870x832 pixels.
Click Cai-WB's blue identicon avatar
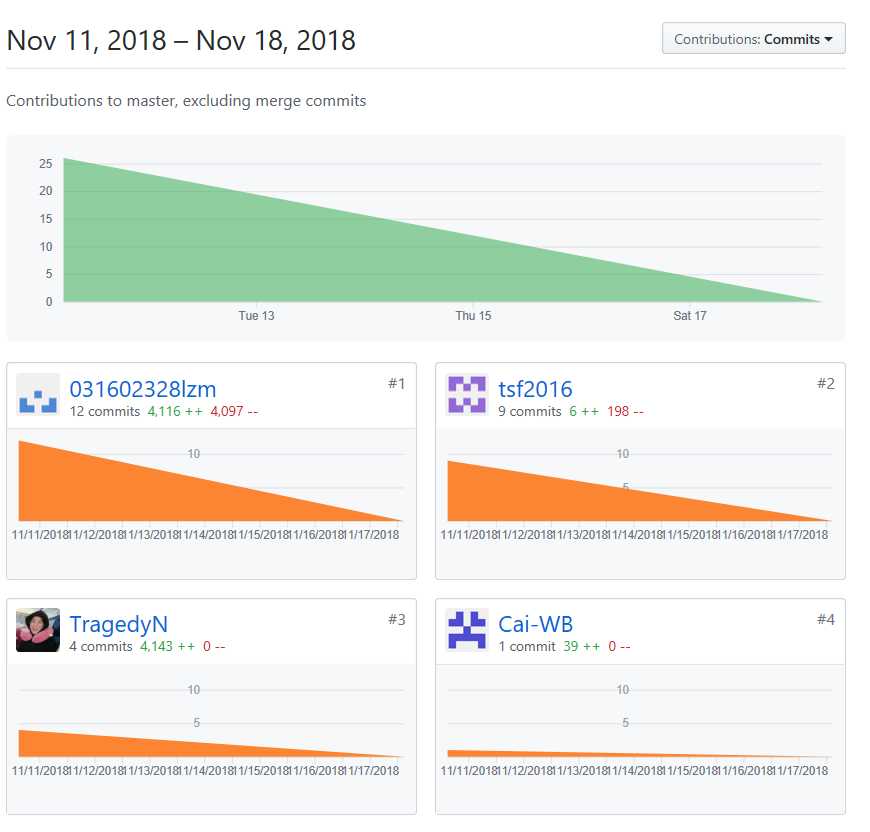tap(467, 630)
